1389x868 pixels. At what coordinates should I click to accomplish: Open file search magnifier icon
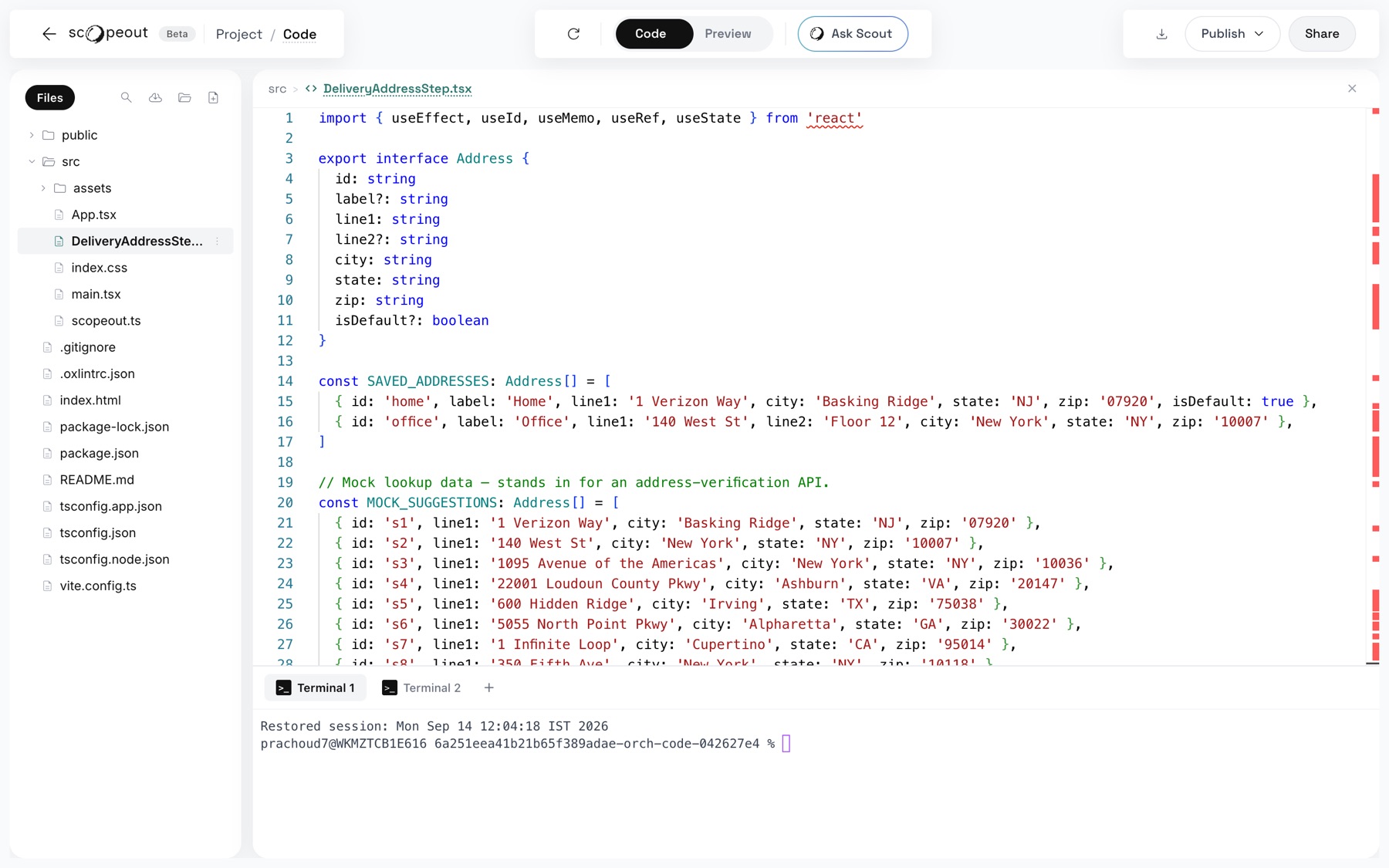click(x=127, y=97)
